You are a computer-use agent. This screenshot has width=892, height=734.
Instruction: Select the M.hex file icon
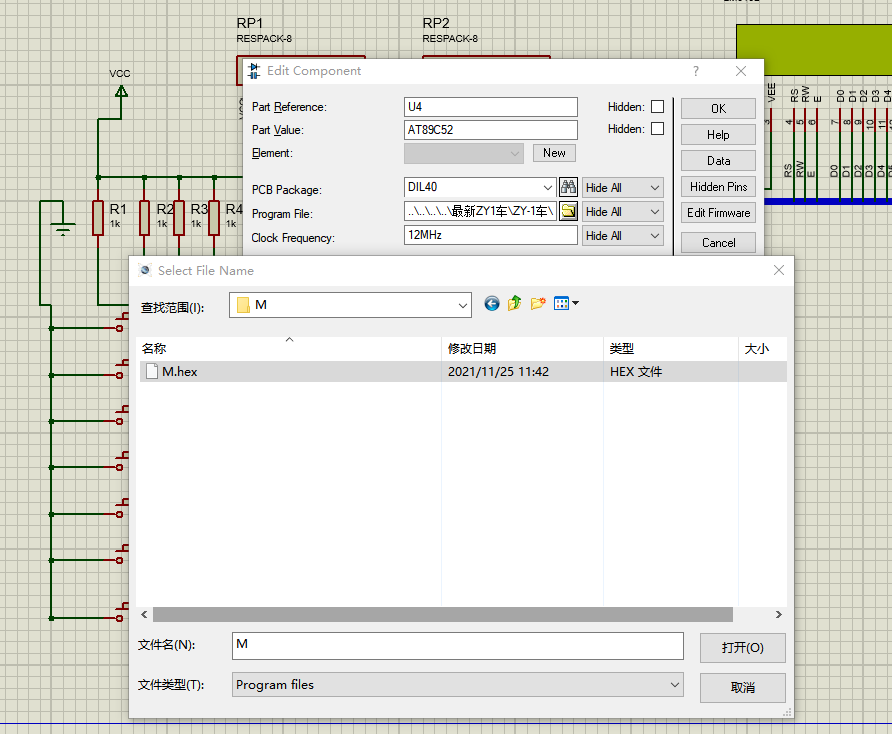pyautogui.click(x=151, y=372)
